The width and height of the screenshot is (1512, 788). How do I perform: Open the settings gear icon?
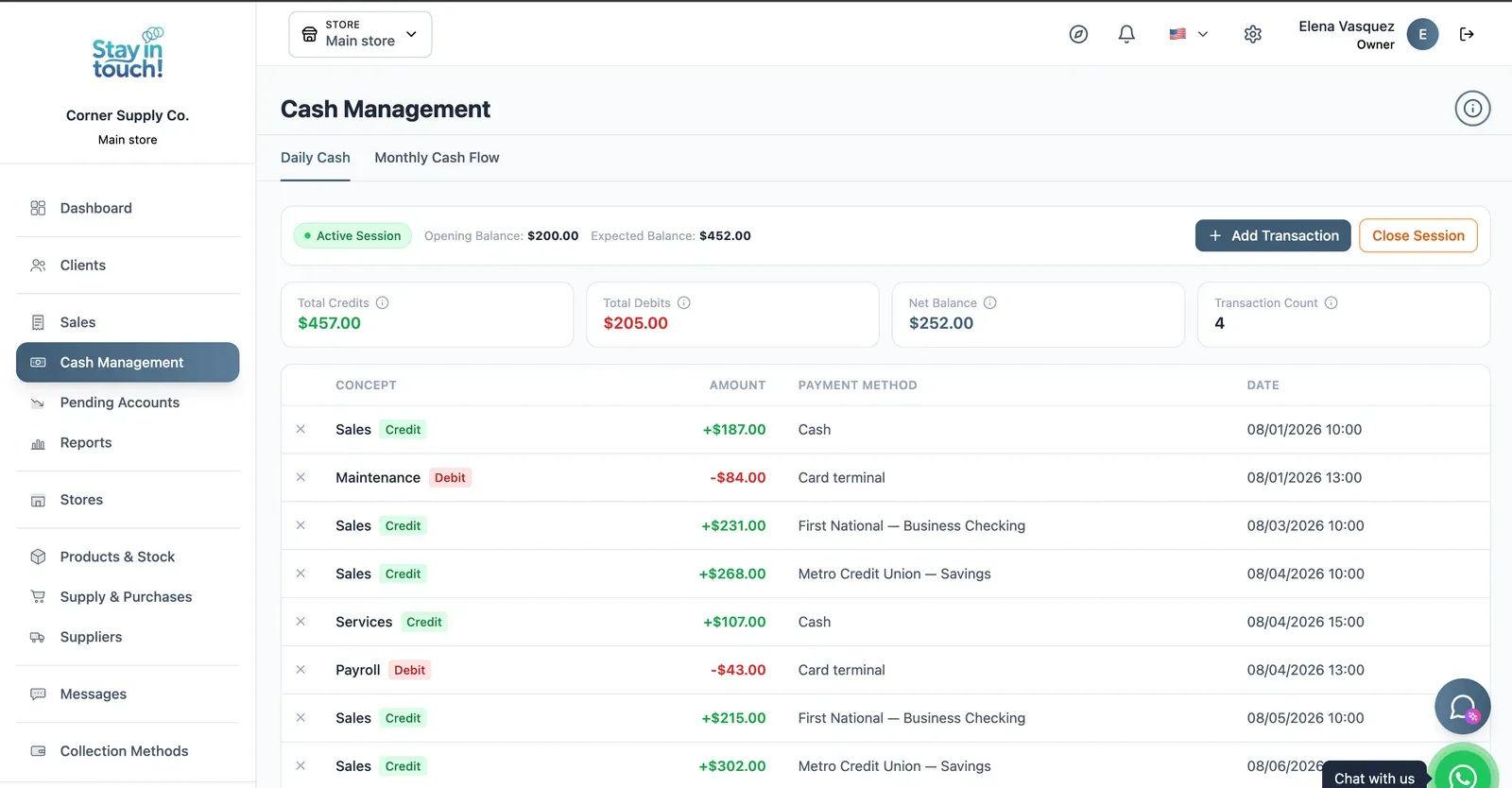click(1253, 34)
